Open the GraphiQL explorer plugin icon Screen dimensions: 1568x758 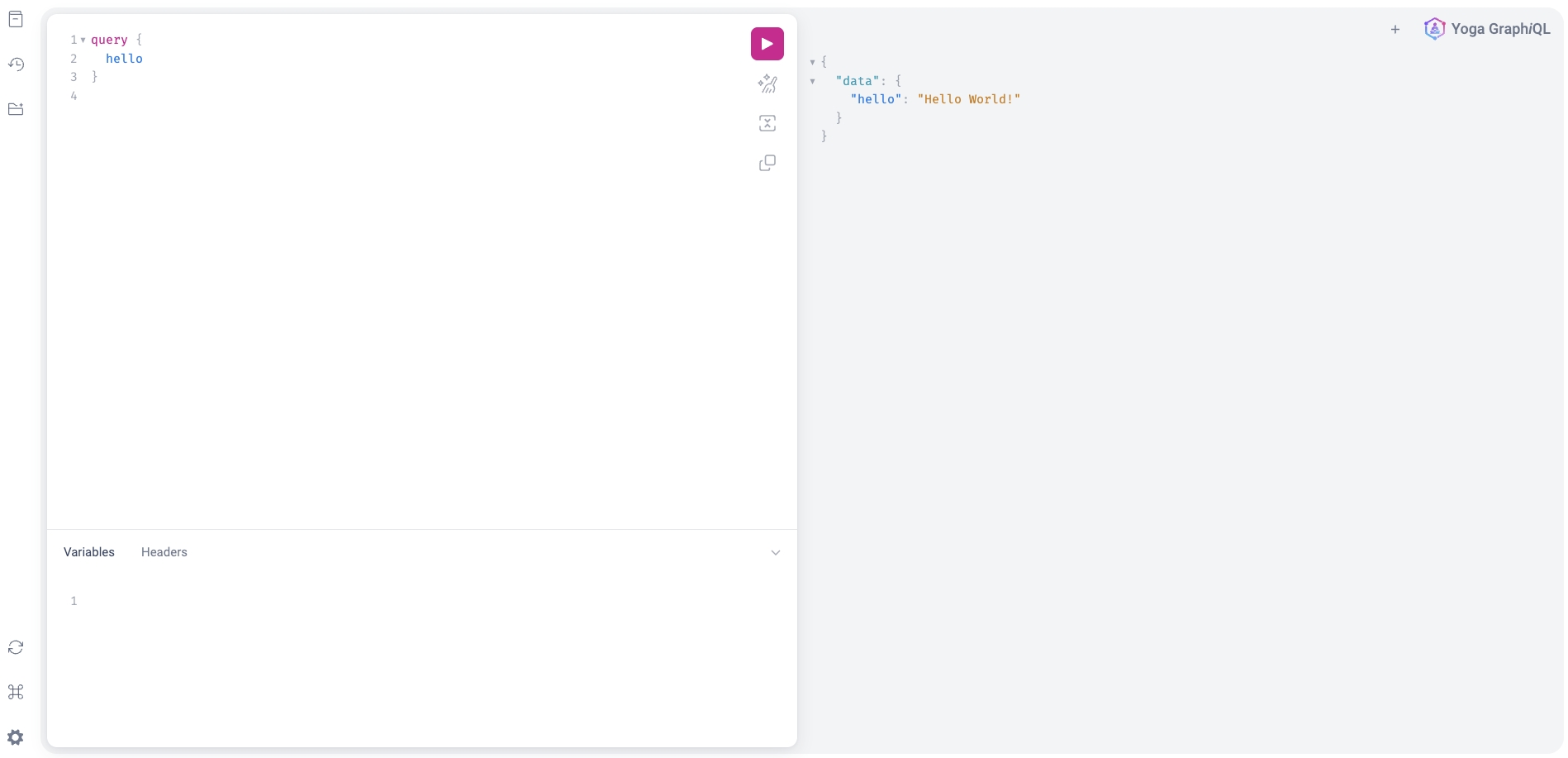point(16,109)
